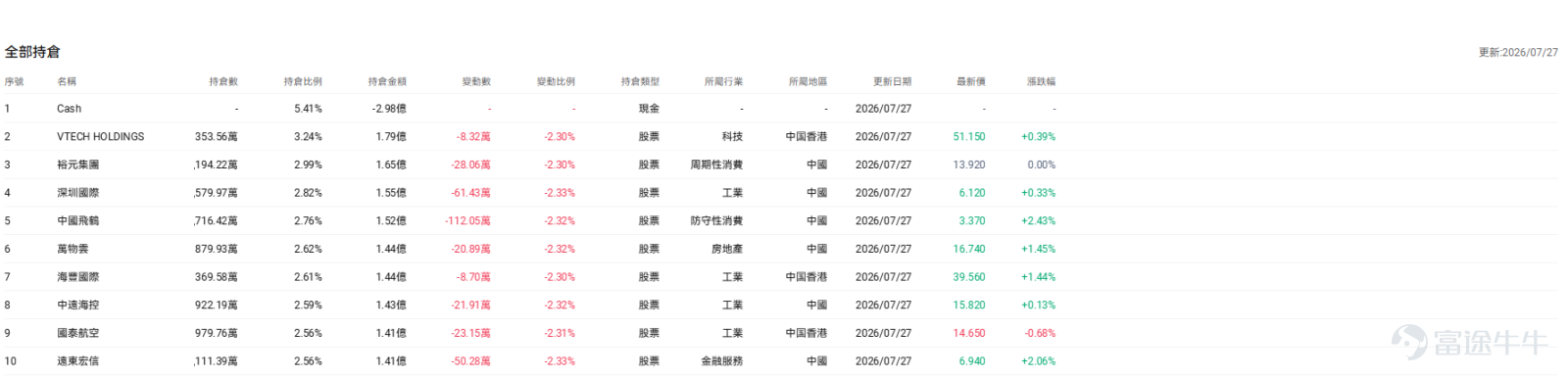The image size is (1568, 378).
Task: Select the 全部持倉 section title
Action: [x=32, y=51]
